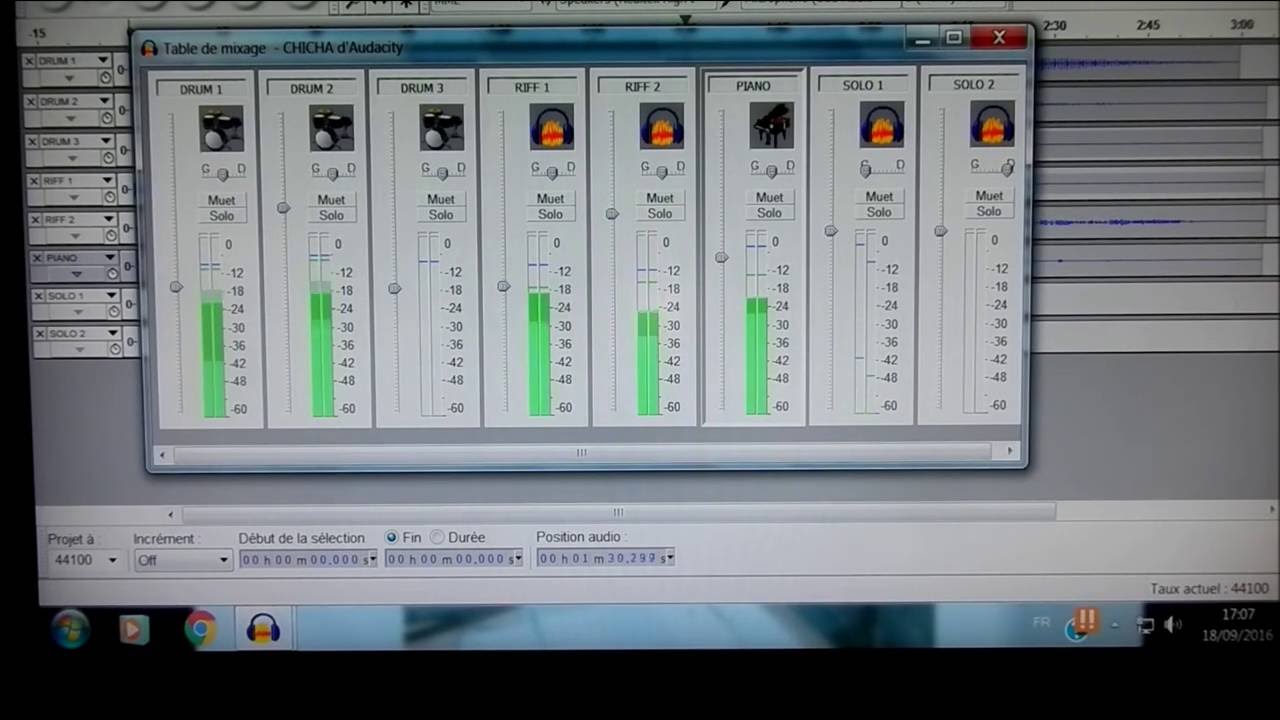Open the DRUM 3 track name dropdown
The width and height of the screenshot is (1280, 720).
pos(104,140)
